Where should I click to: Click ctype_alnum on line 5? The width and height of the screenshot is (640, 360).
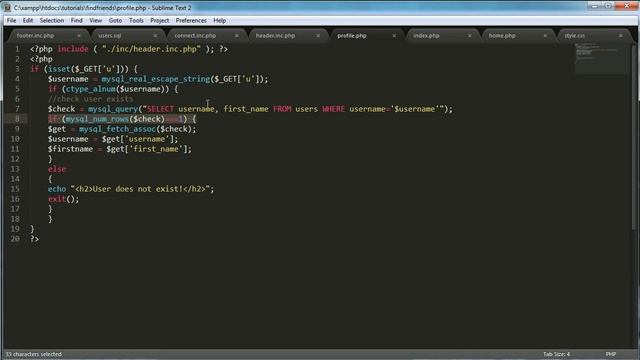click(91, 89)
